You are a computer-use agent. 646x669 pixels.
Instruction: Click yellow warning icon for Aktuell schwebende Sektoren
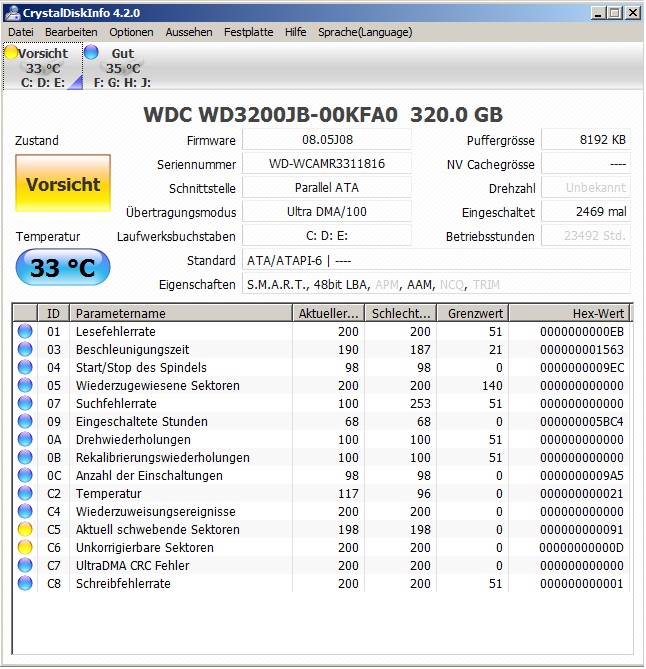click(x=25, y=529)
